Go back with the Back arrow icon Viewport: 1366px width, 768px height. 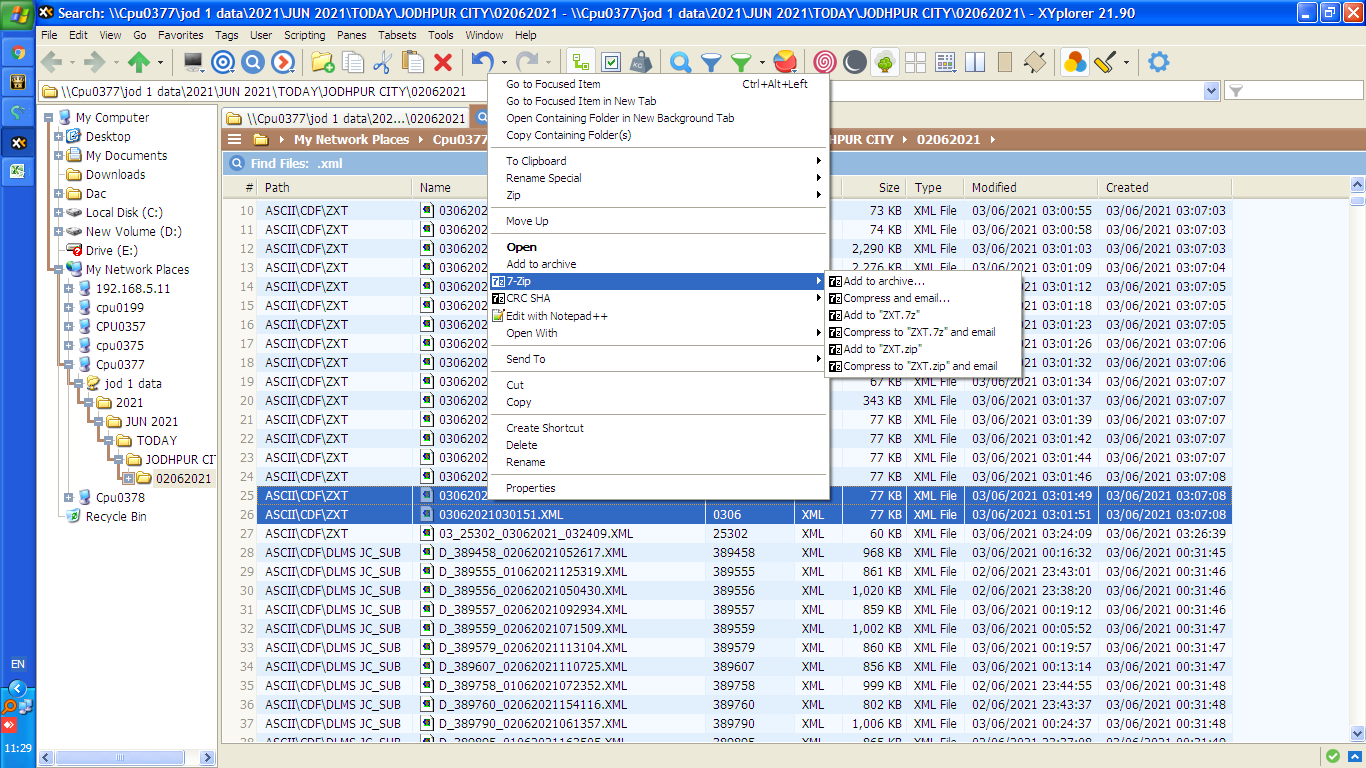(51, 63)
